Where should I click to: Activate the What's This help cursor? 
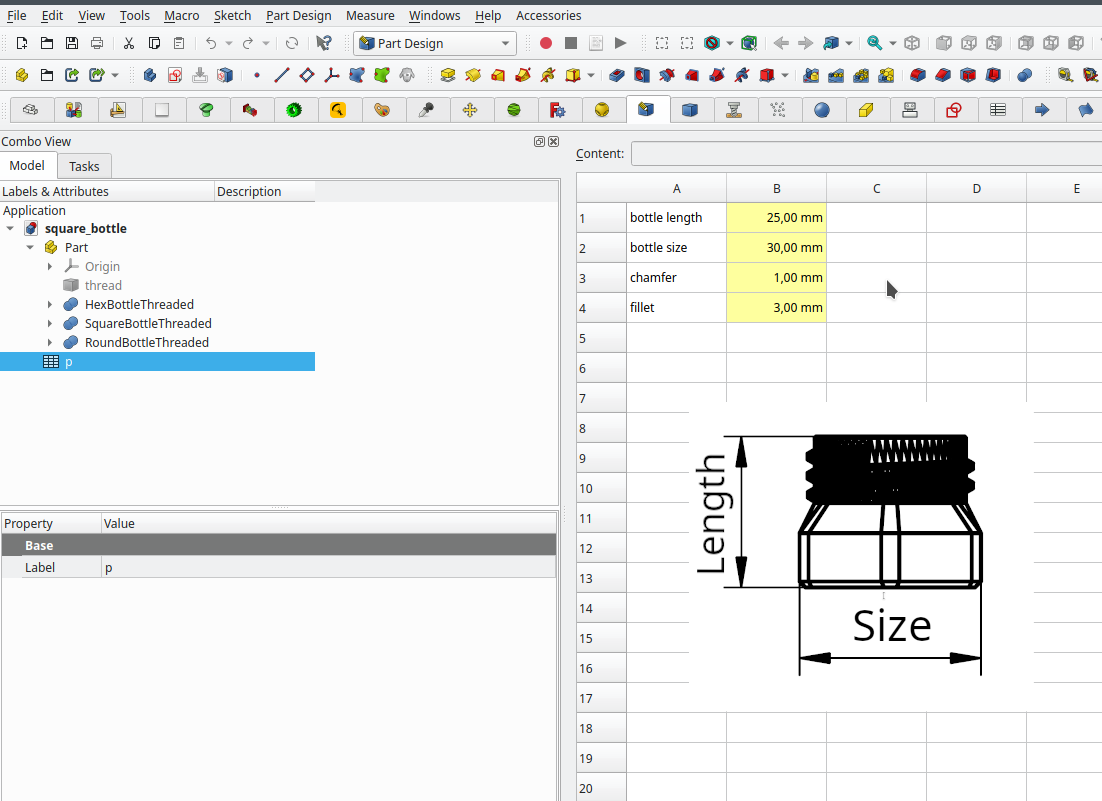[324, 44]
